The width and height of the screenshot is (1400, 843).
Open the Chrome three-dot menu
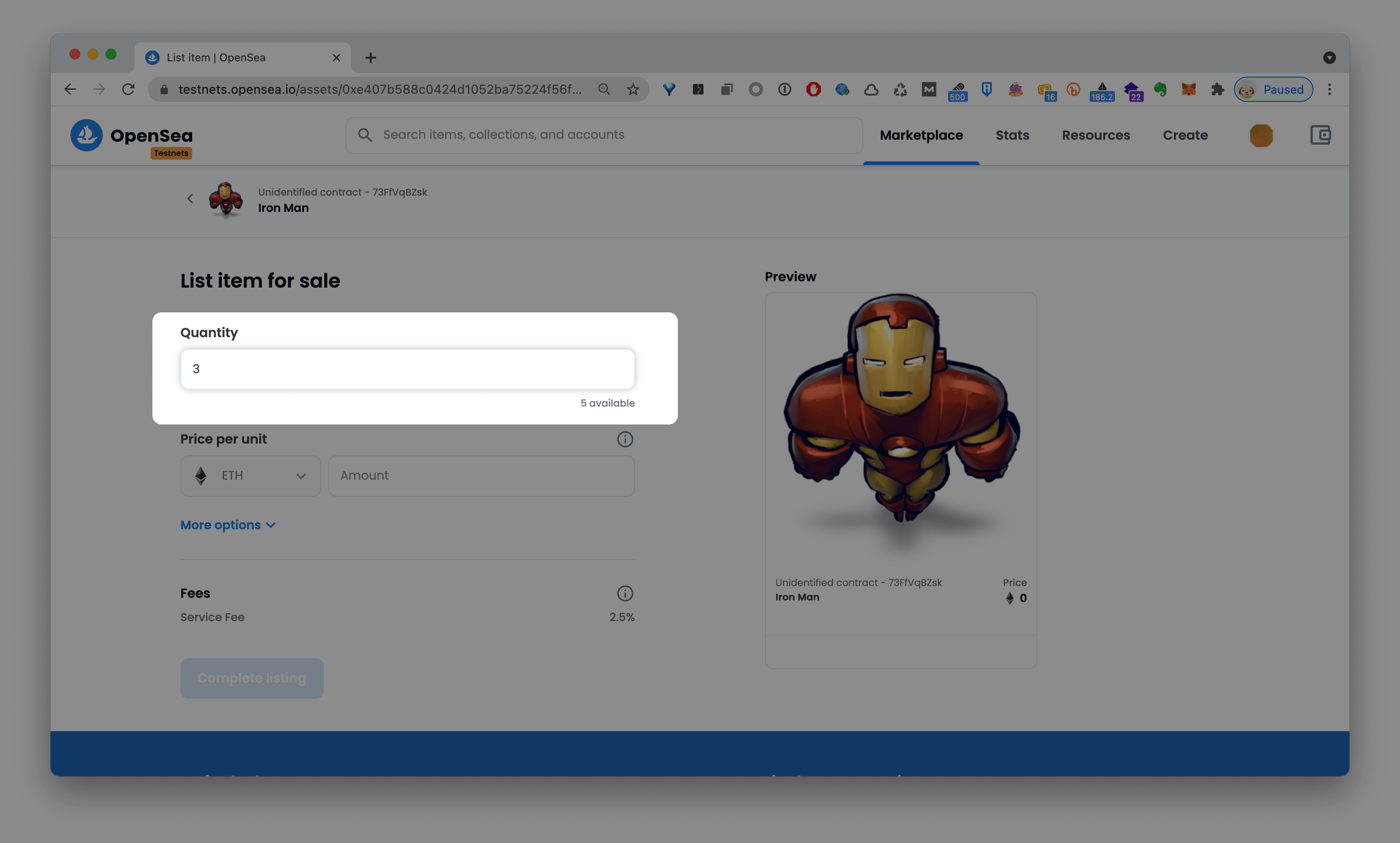1329,89
